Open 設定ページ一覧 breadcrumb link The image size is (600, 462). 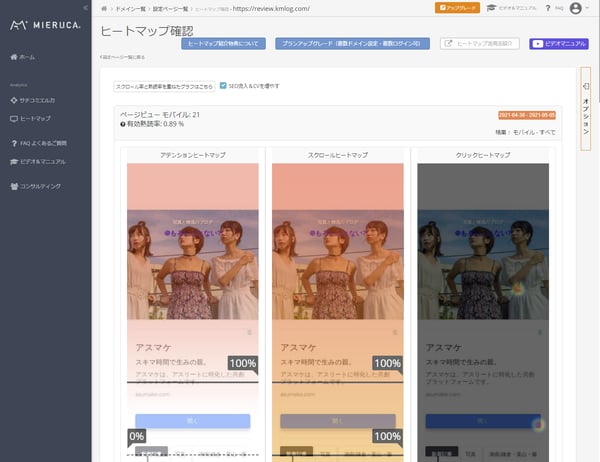click(x=170, y=9)
